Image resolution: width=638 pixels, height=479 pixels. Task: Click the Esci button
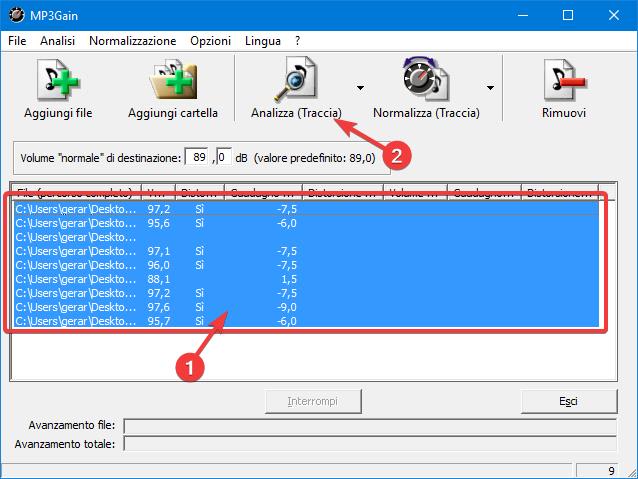click(568, 401)
